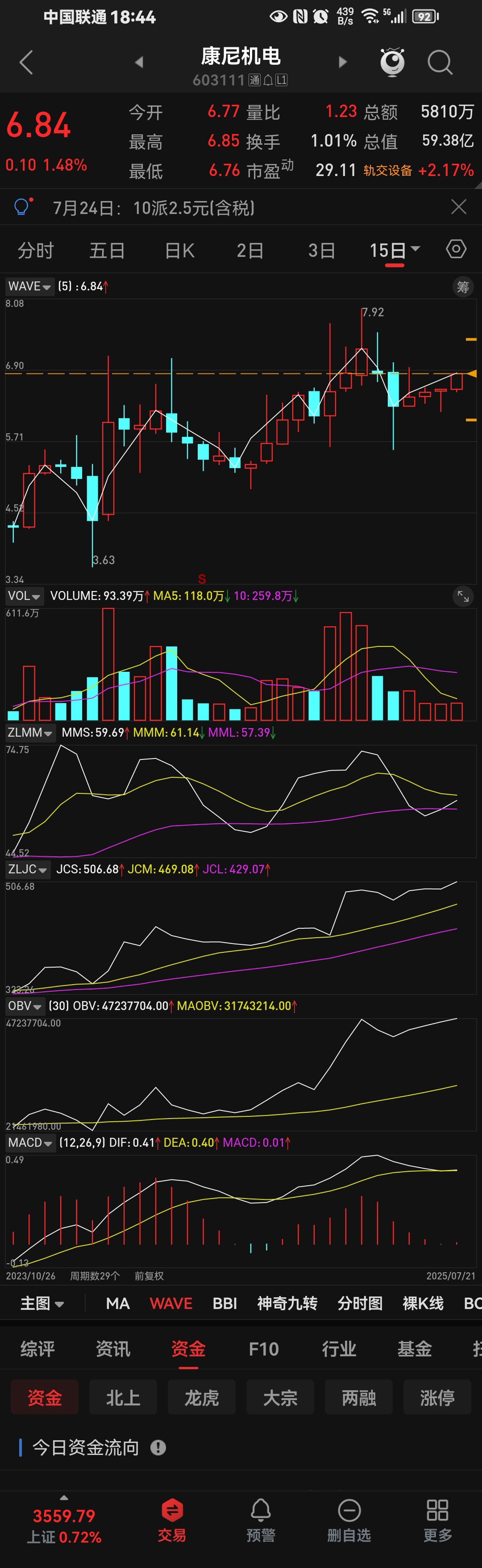The width and height of the screenshot is (482, 1568).
Task: Go to next stock with right triangle
Action: tap(342, 62)
